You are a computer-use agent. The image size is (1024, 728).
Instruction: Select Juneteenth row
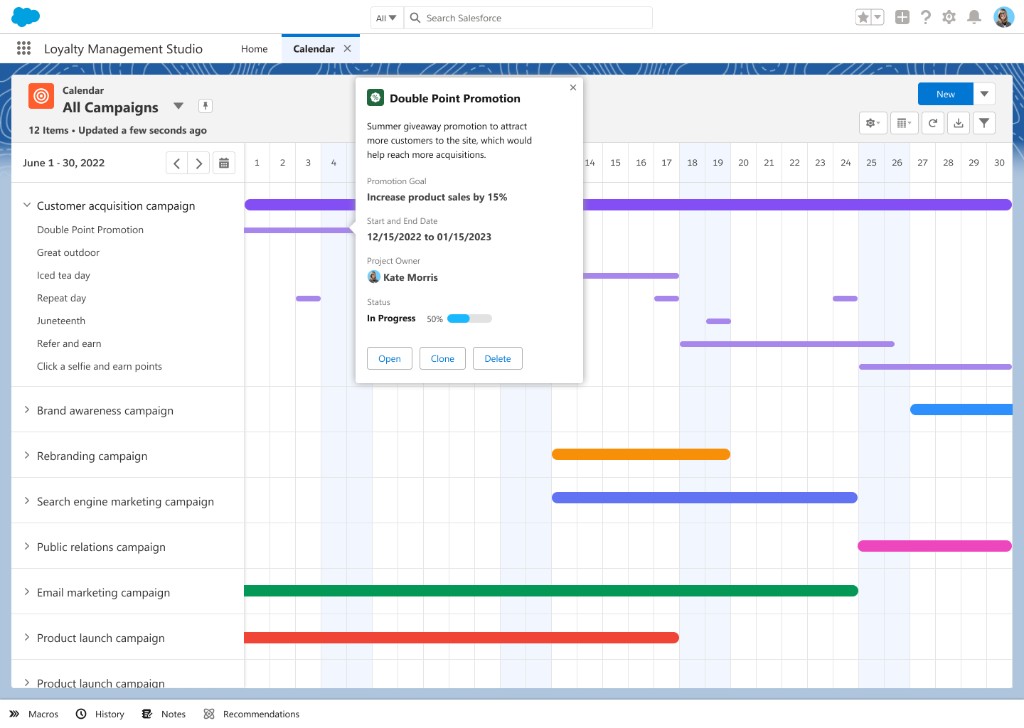[x=61, y=321]
